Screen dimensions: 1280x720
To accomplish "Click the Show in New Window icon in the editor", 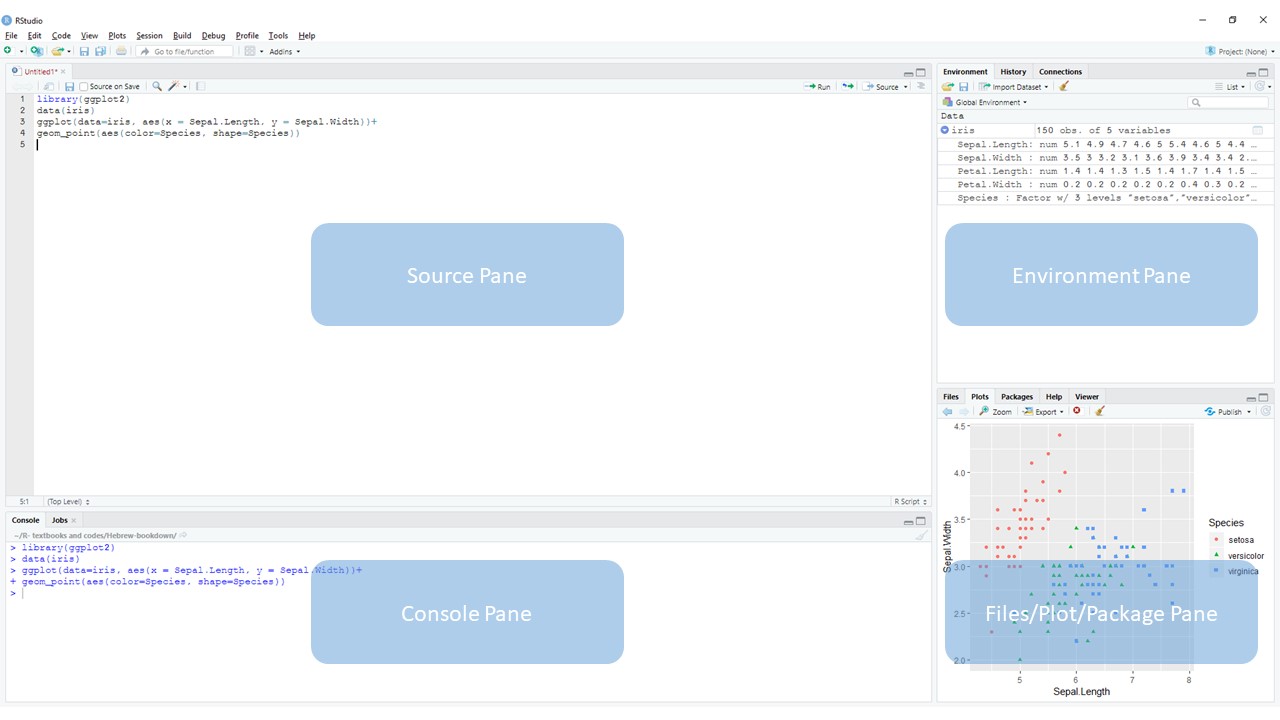I will [49, 87].
